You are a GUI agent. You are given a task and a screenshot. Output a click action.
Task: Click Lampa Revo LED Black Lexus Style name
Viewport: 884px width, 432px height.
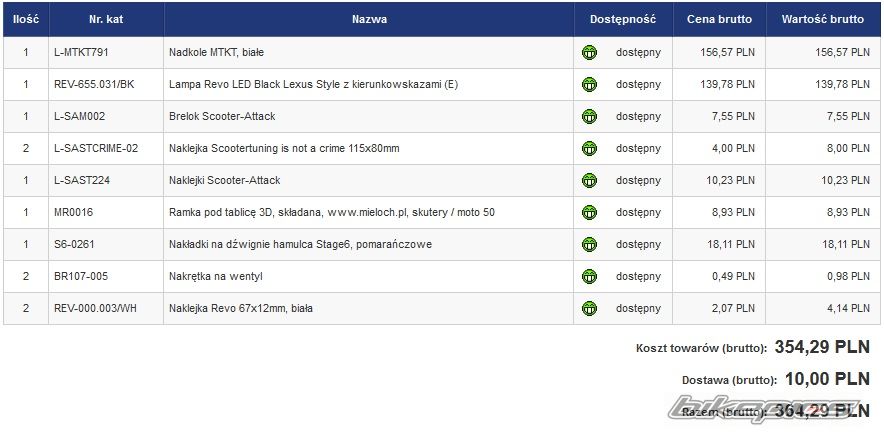click(x=313, y=85)
